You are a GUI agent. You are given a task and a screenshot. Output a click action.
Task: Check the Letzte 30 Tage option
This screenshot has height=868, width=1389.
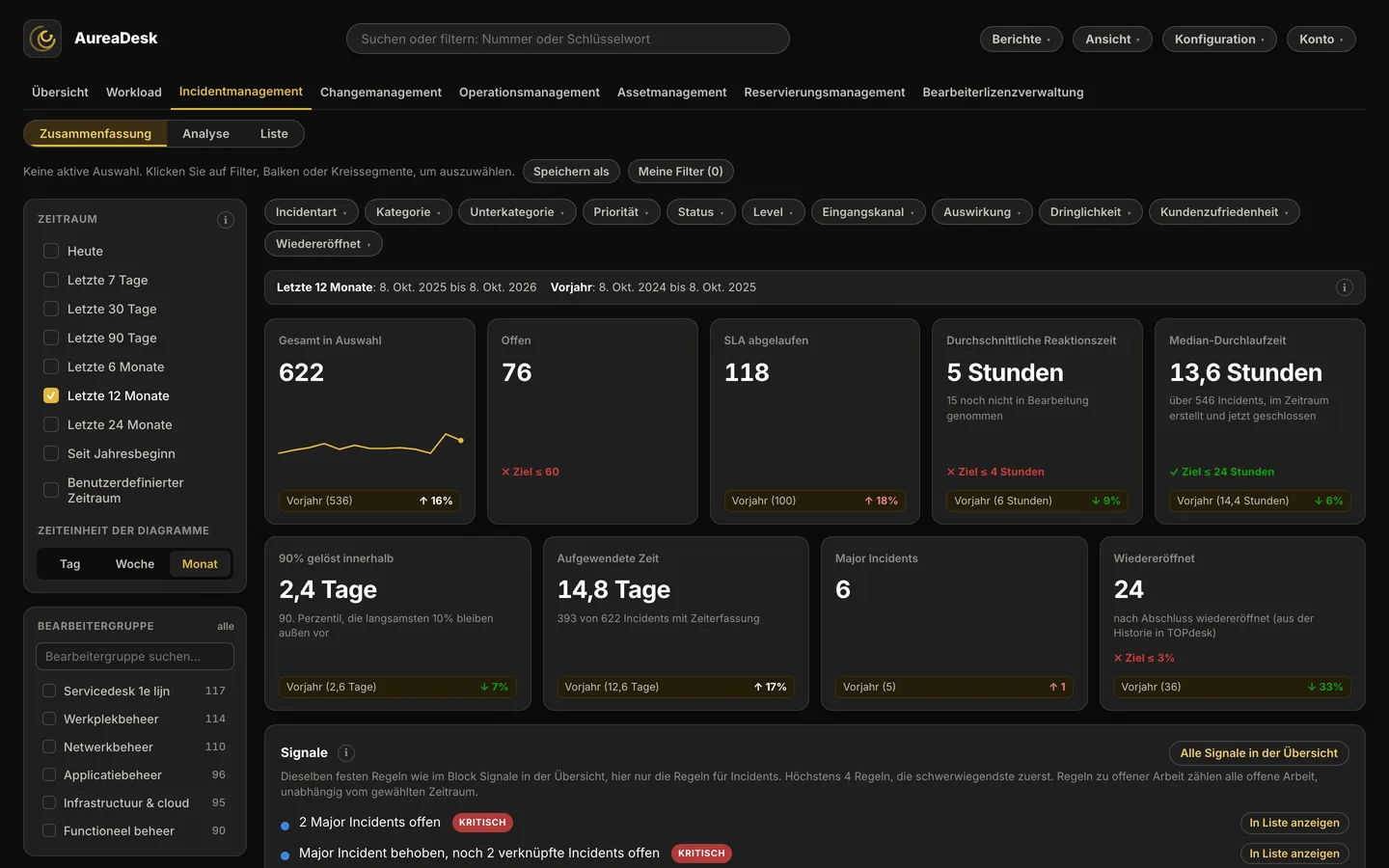point(51,309)
